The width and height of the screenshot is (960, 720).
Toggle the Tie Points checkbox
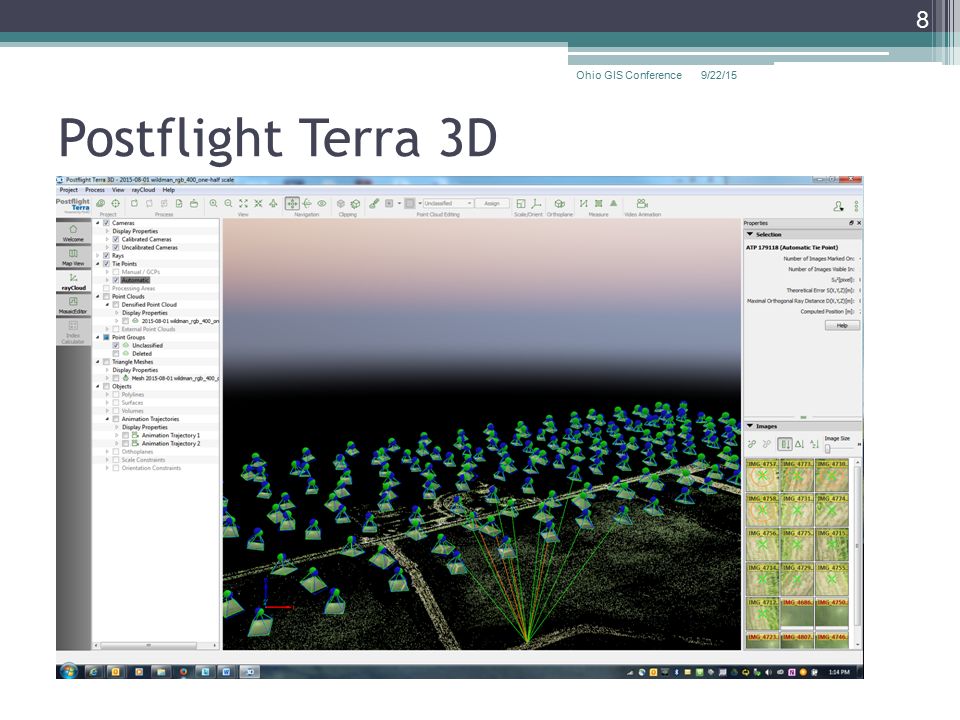coord(107,264)
